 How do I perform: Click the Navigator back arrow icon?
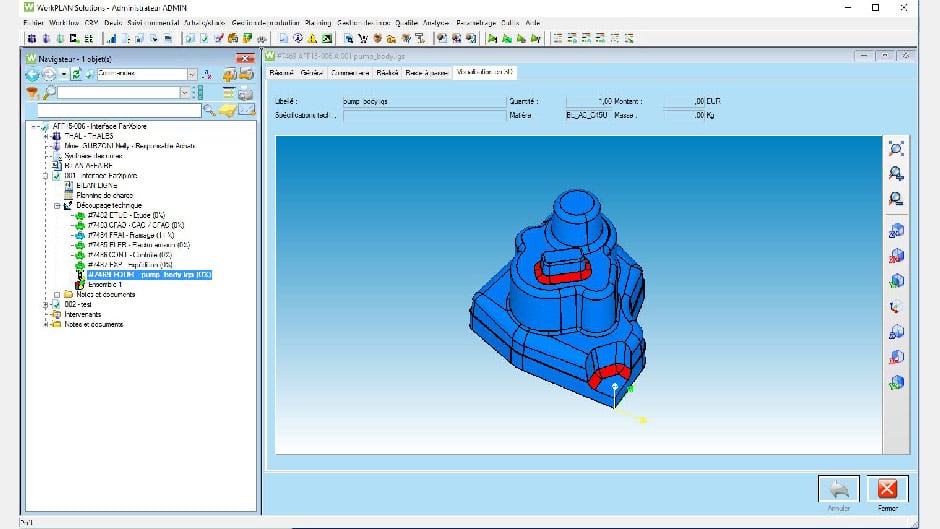pos(32,74)
